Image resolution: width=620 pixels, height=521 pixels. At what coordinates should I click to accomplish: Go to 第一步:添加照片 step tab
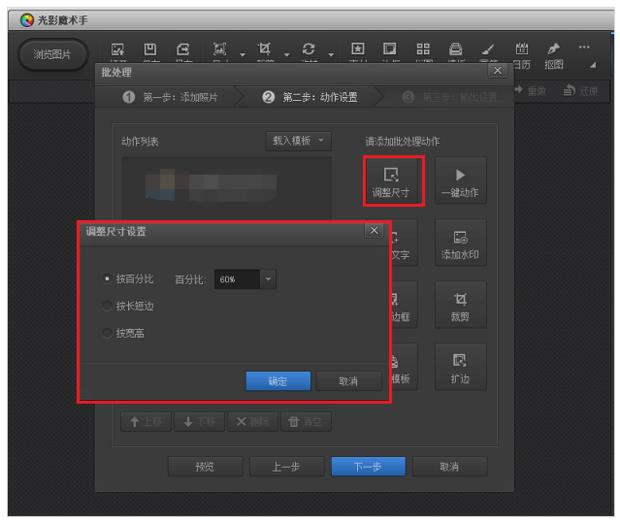(x=177, y=97)
